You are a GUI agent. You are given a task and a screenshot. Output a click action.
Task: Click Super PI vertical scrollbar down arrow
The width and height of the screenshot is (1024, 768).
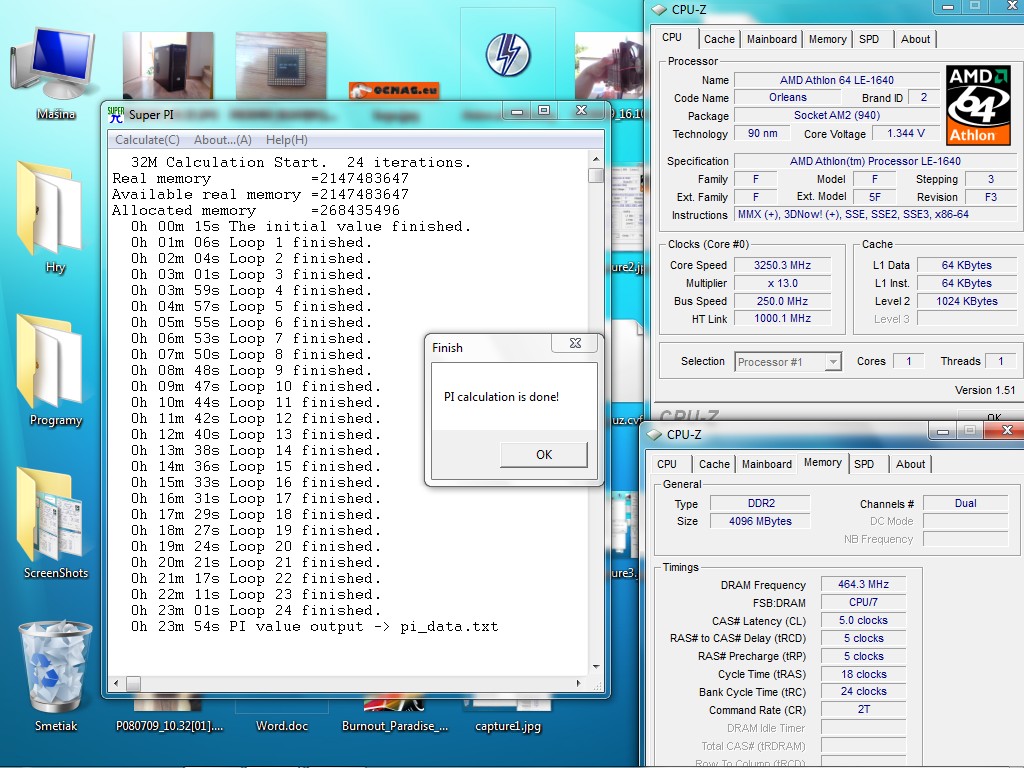(x=596, y=667)
